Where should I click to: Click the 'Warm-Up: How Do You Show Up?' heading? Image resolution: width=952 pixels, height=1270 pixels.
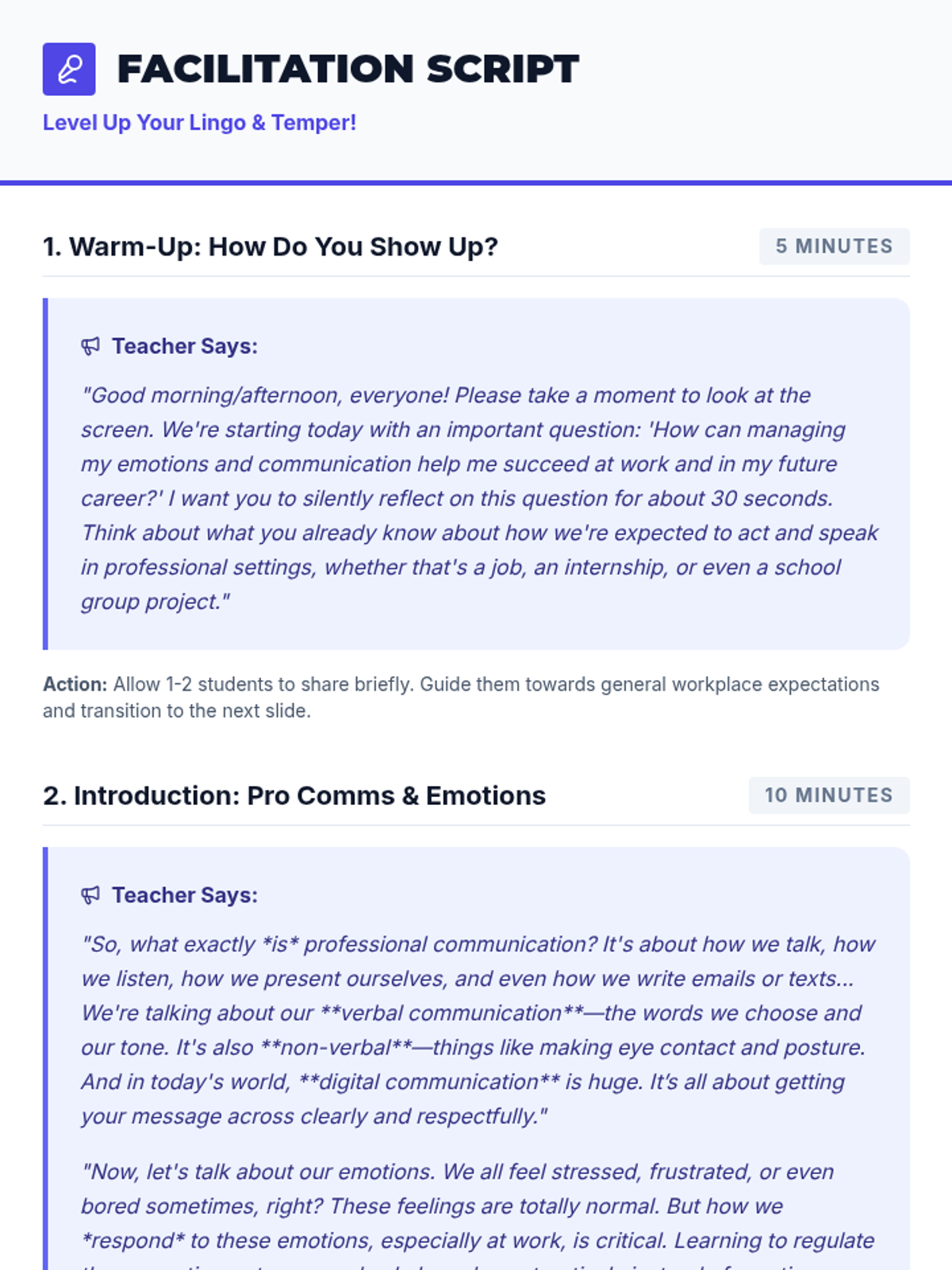pos(270,247)
